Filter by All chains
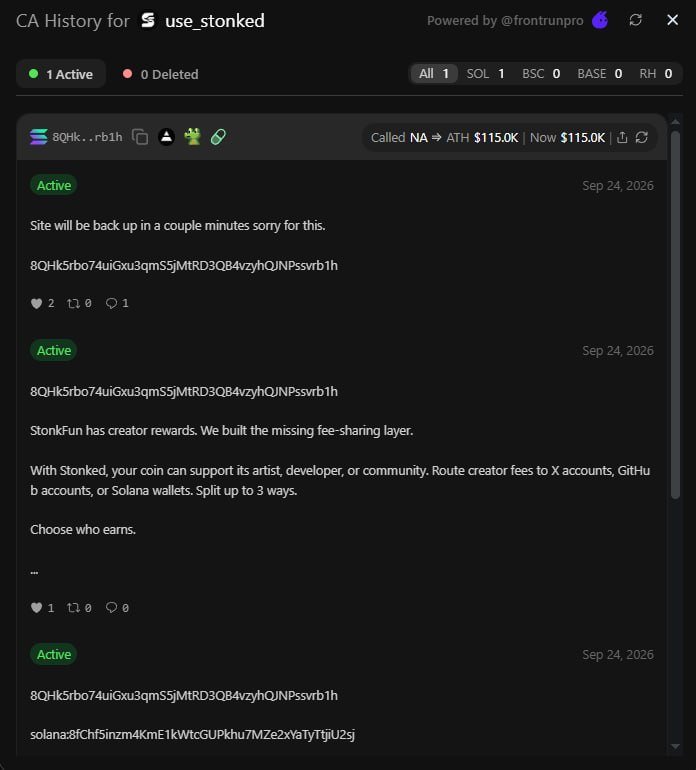Image resolution: width=696 pixels, height=770 pixels. click(434, 74)
